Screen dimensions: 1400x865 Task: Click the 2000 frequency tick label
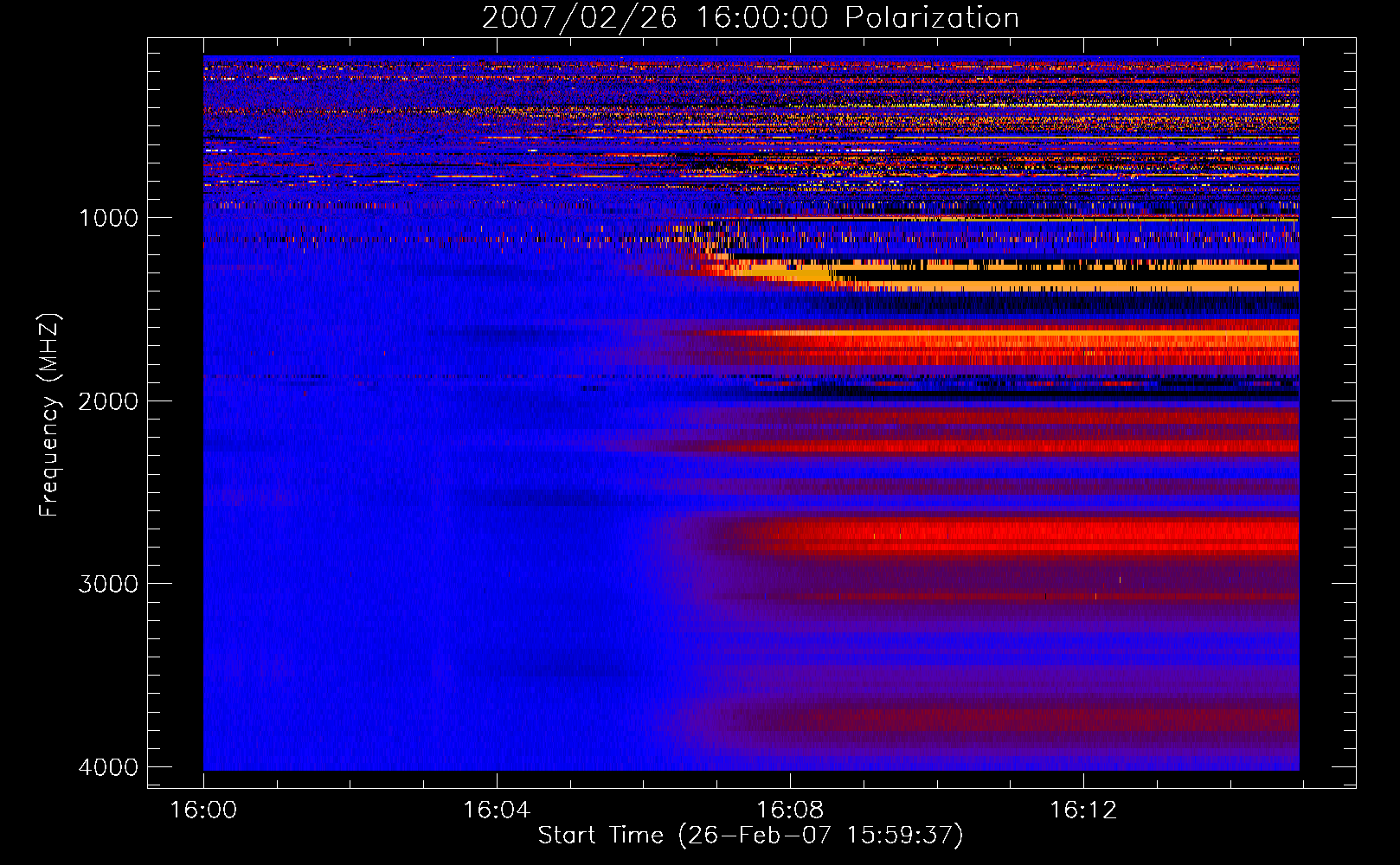108,401
